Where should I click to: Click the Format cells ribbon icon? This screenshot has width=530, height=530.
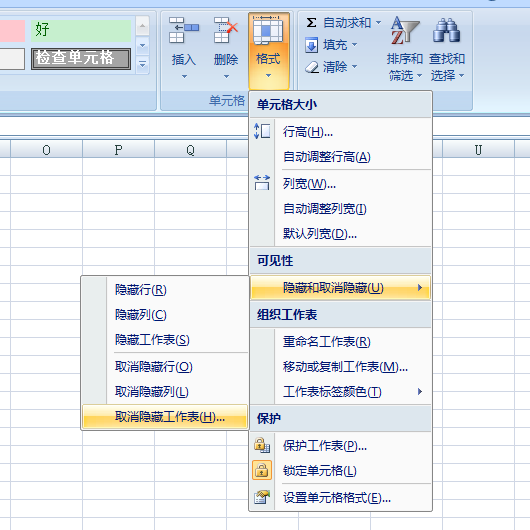pos(268,30)
